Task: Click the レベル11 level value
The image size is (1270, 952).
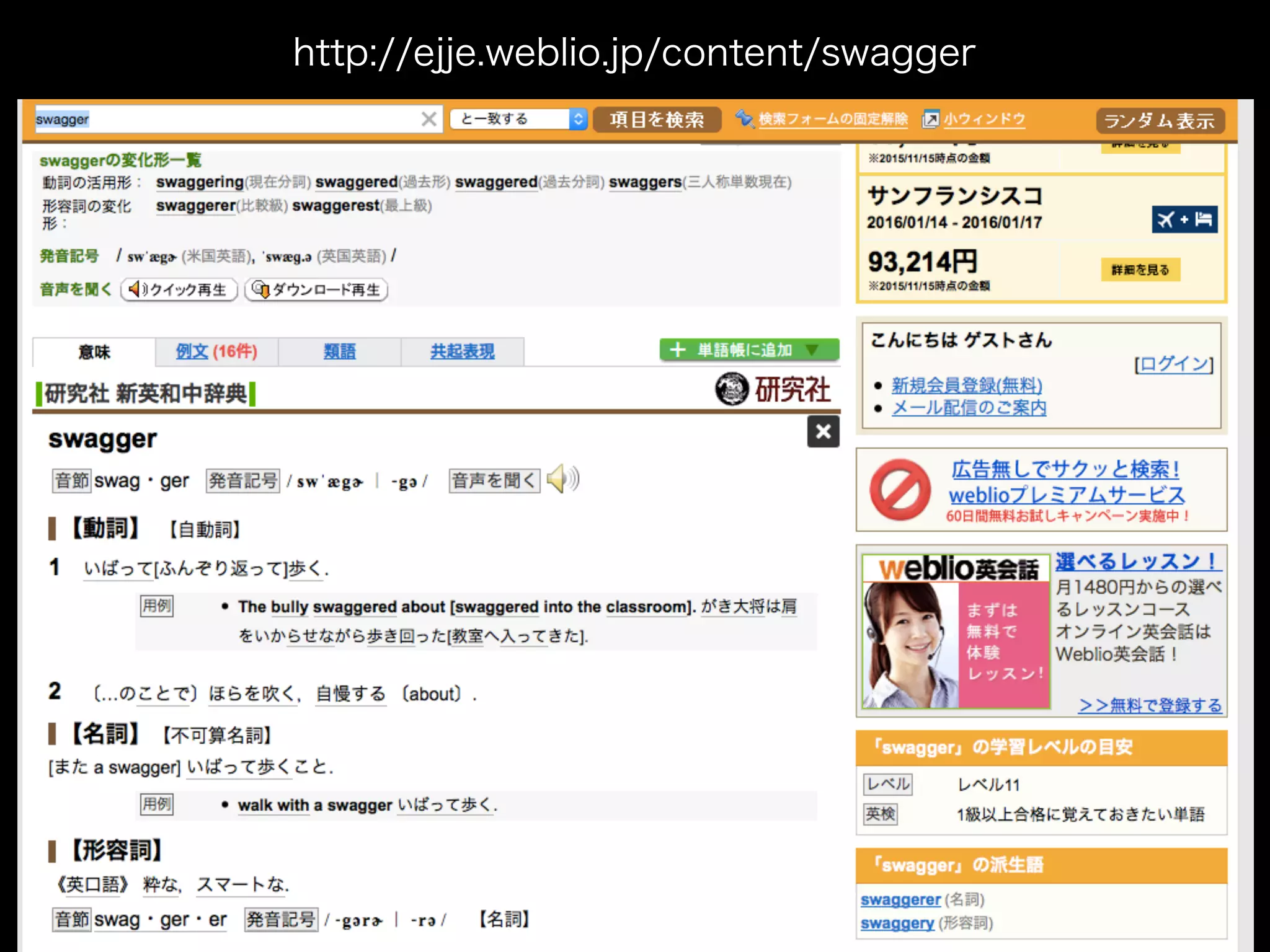Action: 988,785
